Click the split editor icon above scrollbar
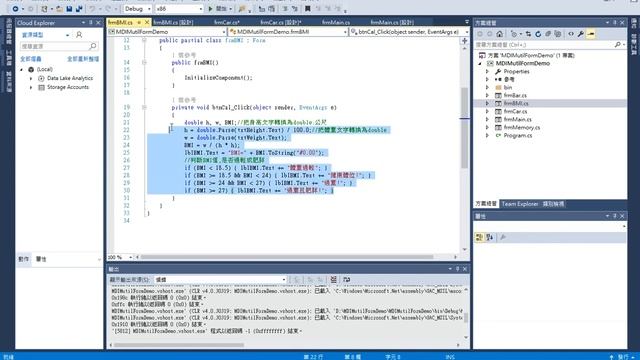The image size is (640, 360). 464,41
